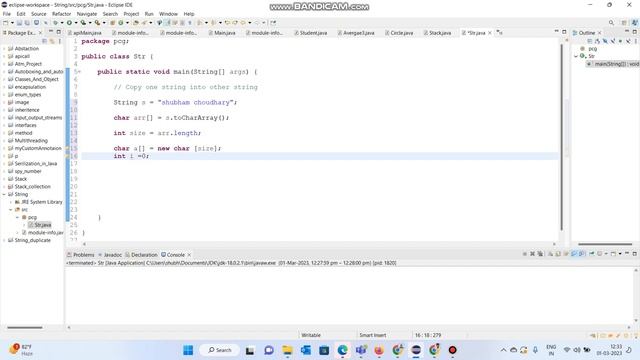Click Remove All Terminated Launches icon
640x360 pixels.
click(x=540, y=254)
